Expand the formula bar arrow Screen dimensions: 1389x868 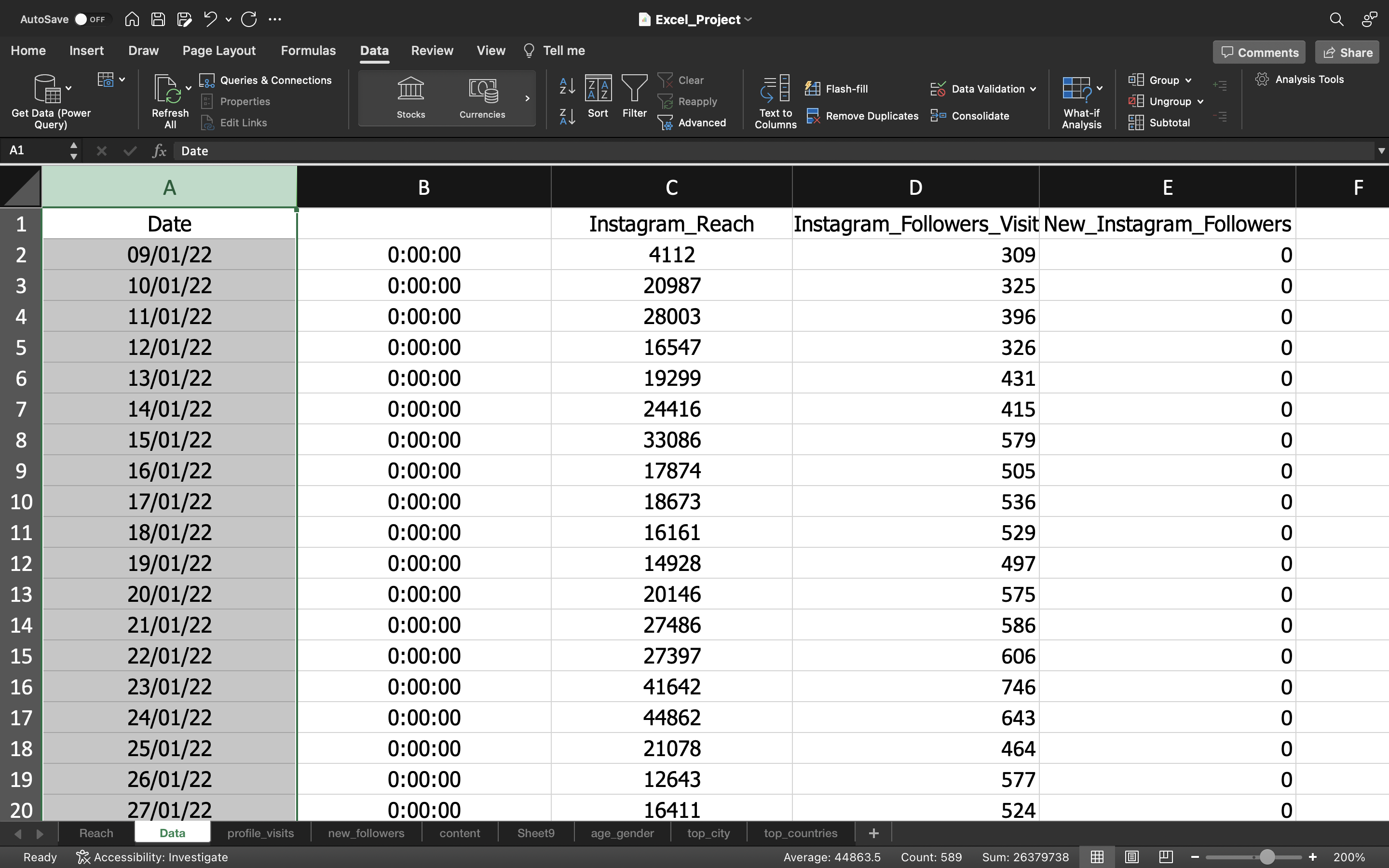1381,151
